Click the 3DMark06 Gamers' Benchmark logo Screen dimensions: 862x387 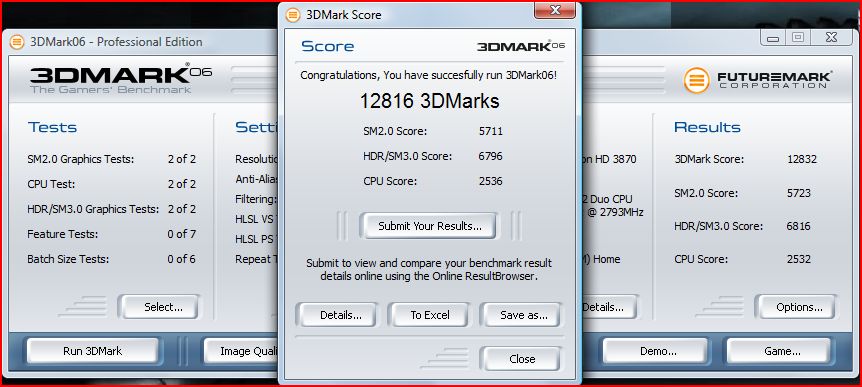point(121,80)
